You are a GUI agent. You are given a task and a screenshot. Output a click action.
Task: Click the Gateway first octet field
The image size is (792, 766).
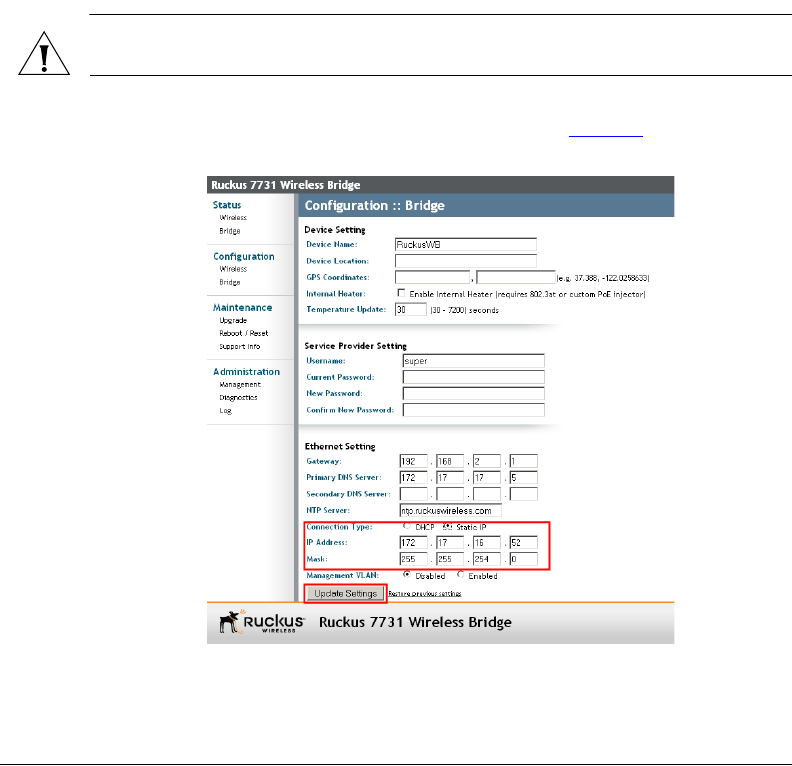413,461
